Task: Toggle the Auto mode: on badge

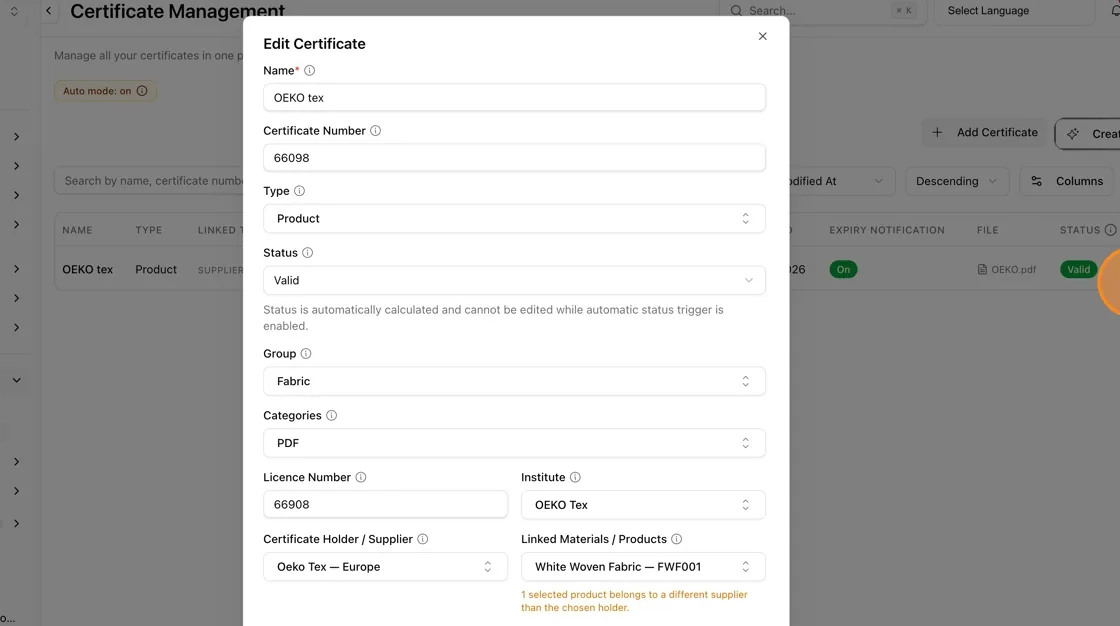Action: tap(105, 91)
